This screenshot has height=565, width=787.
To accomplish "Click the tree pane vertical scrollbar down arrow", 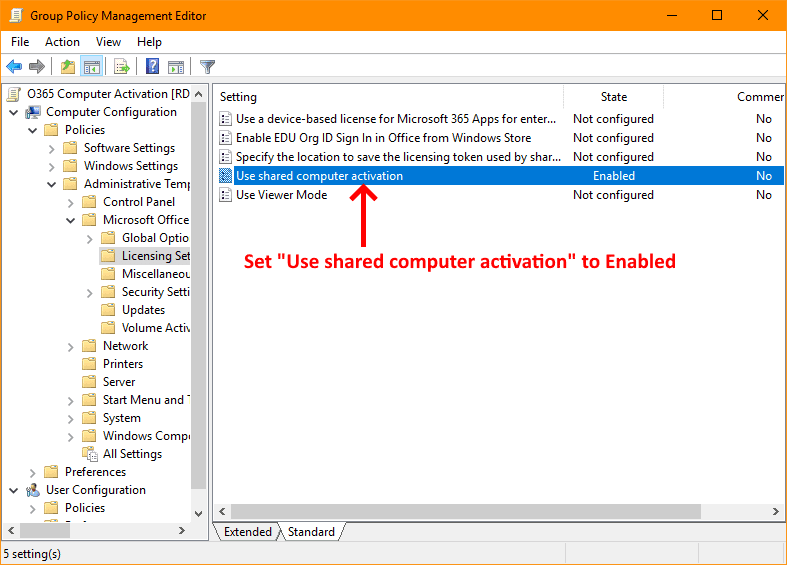I will click(x=199, y=513).
